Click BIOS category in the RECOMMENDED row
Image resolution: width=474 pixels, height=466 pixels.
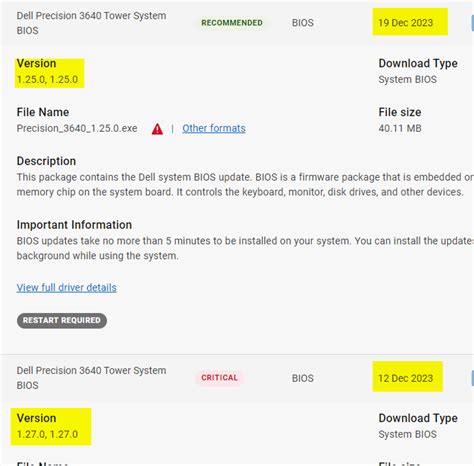coord(303,23)
